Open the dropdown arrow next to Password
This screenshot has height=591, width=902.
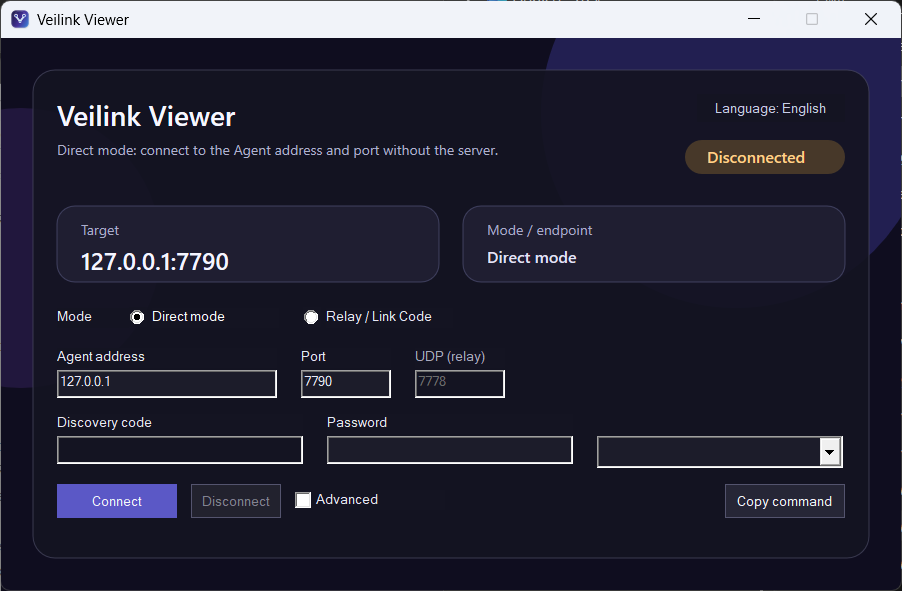[x=829, y=452]
